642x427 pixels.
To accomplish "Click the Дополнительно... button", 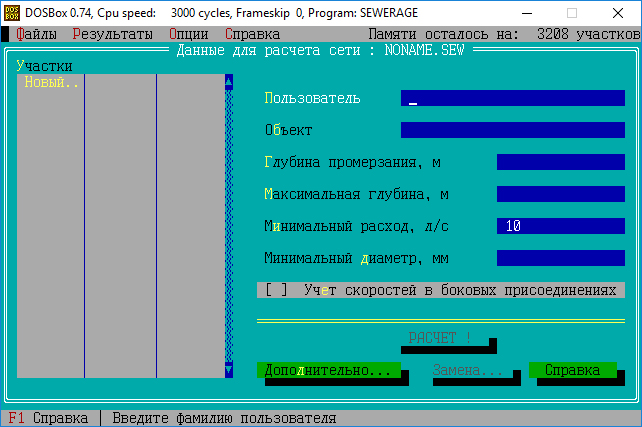I will (x=329, y=370).
